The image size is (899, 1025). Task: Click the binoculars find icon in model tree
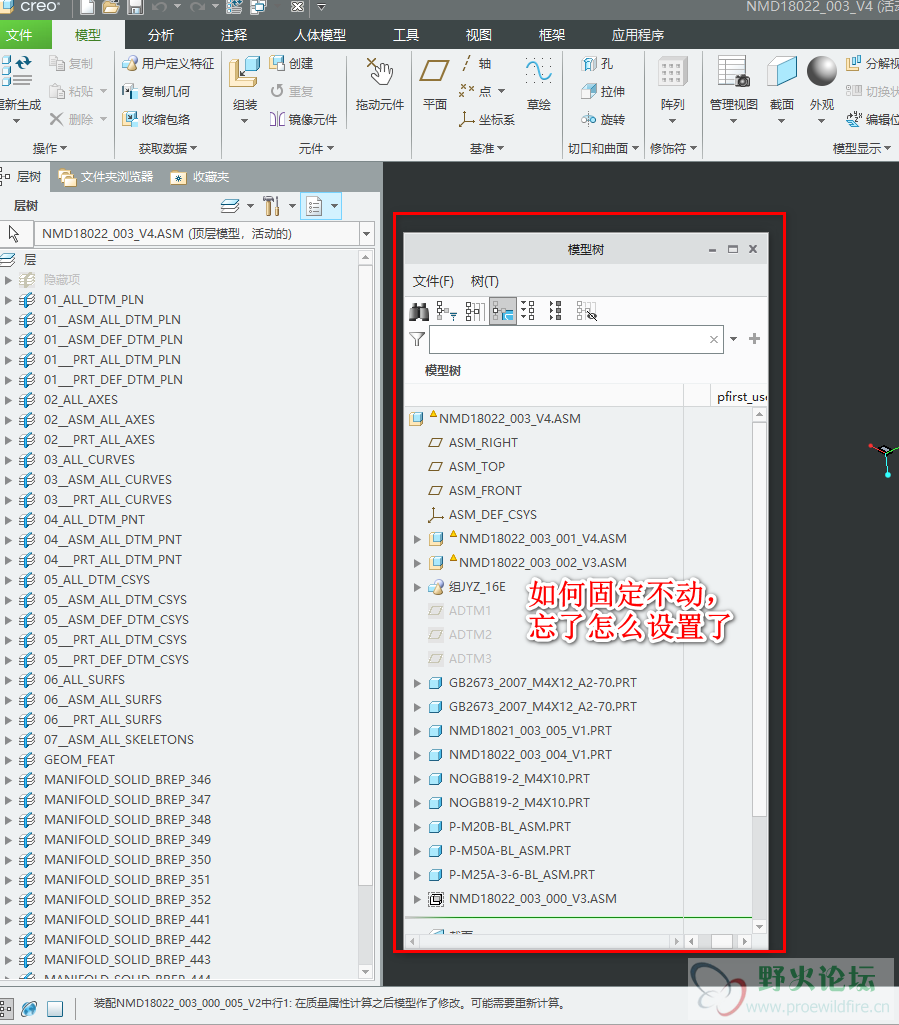[x=419, y=312]
